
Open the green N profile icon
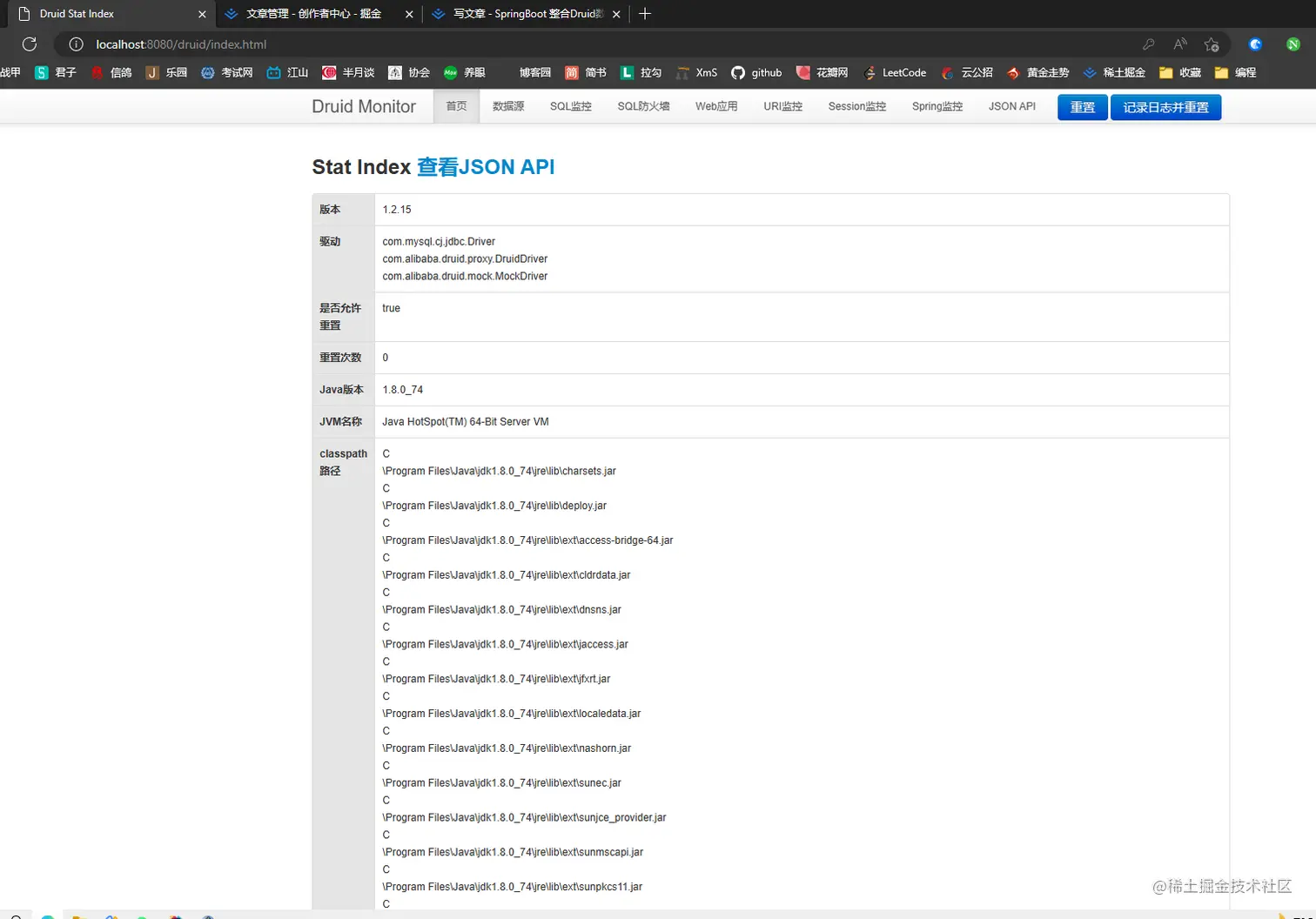1293,44
